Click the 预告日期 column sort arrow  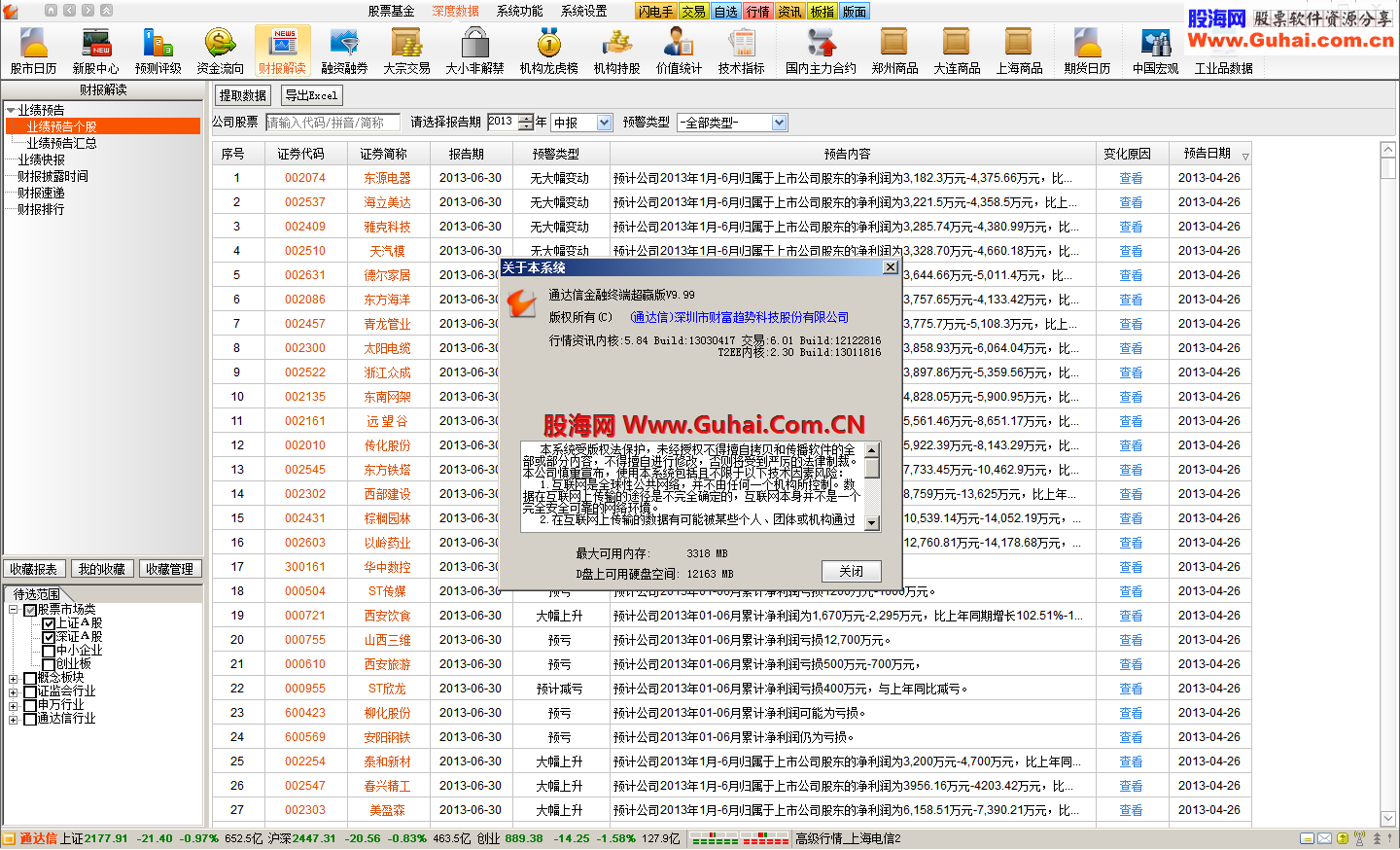1245,156
